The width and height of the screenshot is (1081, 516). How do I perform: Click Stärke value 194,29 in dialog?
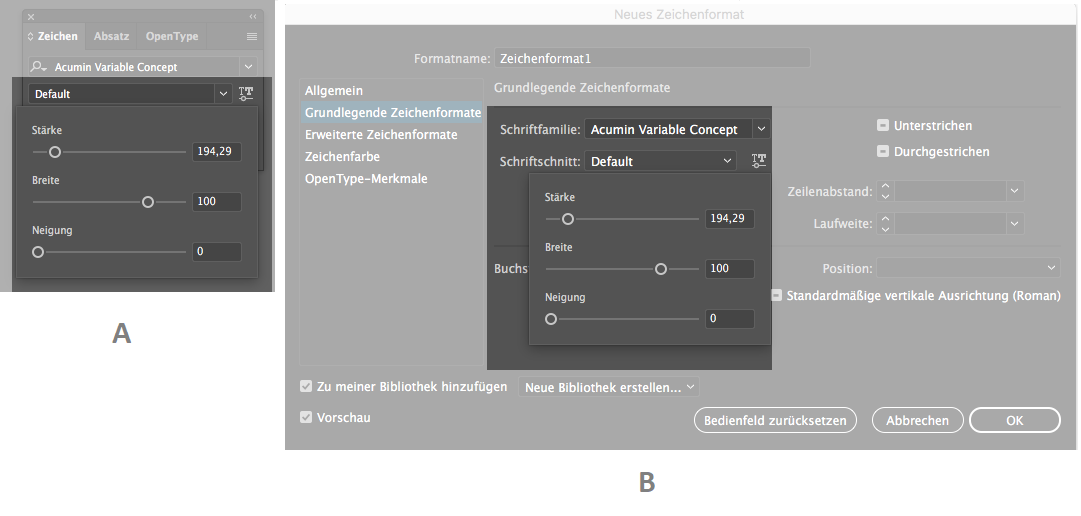[x=729, y=219]
